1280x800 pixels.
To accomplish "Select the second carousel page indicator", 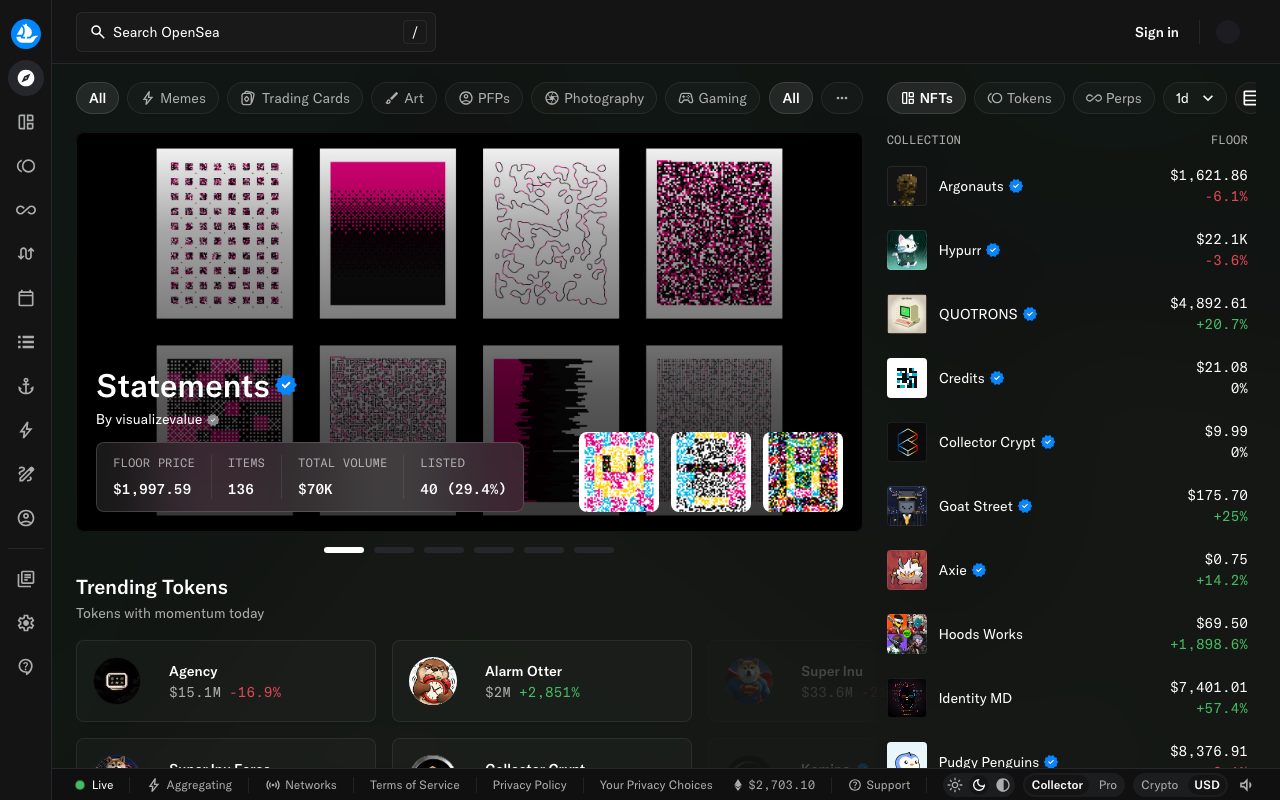I will tap(394, 550).
